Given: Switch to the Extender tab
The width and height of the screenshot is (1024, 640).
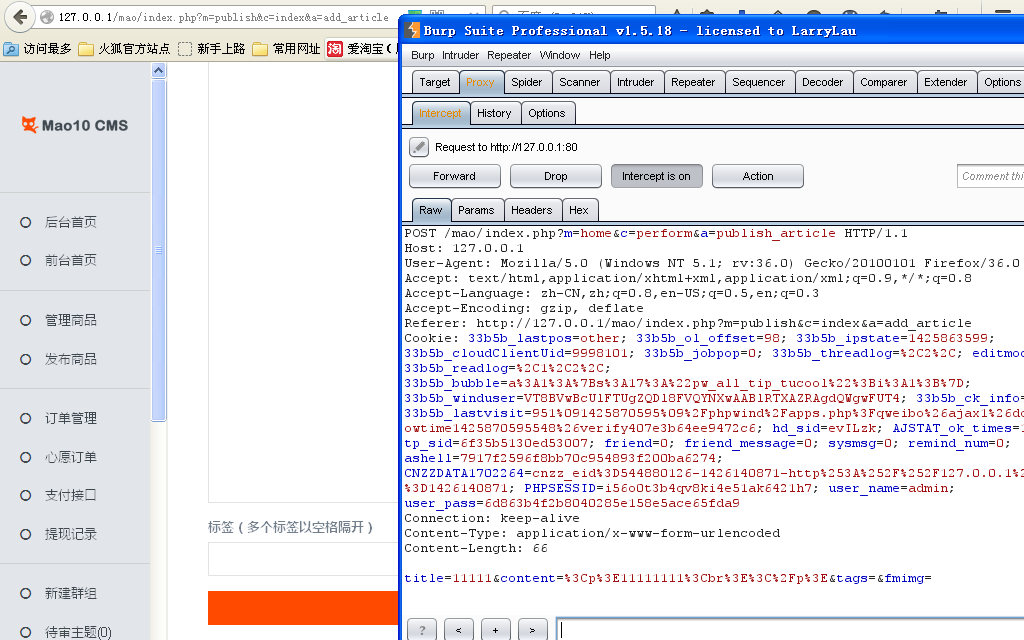Looking at the screenshot, I should click(945, 82).
